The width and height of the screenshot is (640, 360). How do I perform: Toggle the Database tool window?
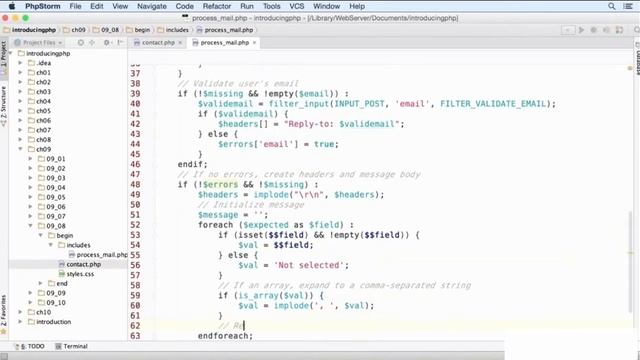point(637,59)
